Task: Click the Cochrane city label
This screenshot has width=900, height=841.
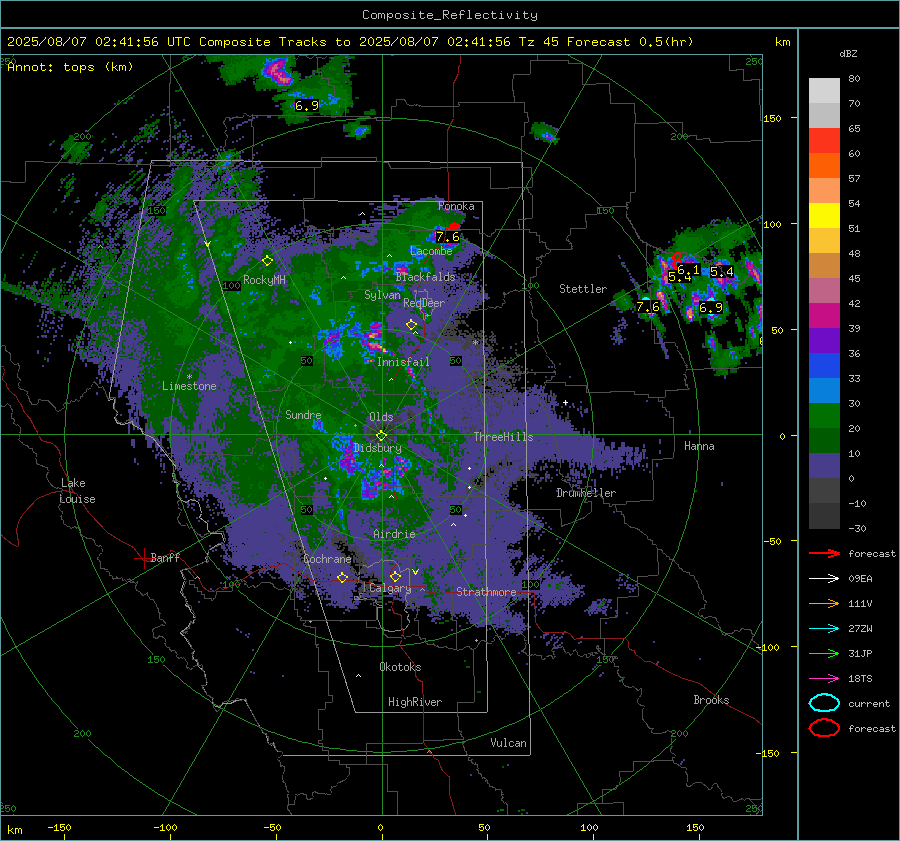Action: coord(327,559)
